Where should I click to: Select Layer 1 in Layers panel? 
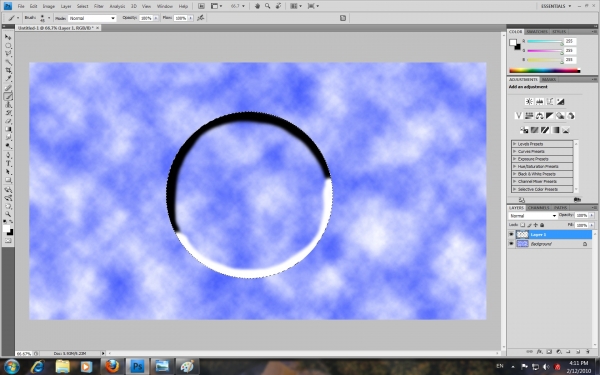[x=550, y=234]
